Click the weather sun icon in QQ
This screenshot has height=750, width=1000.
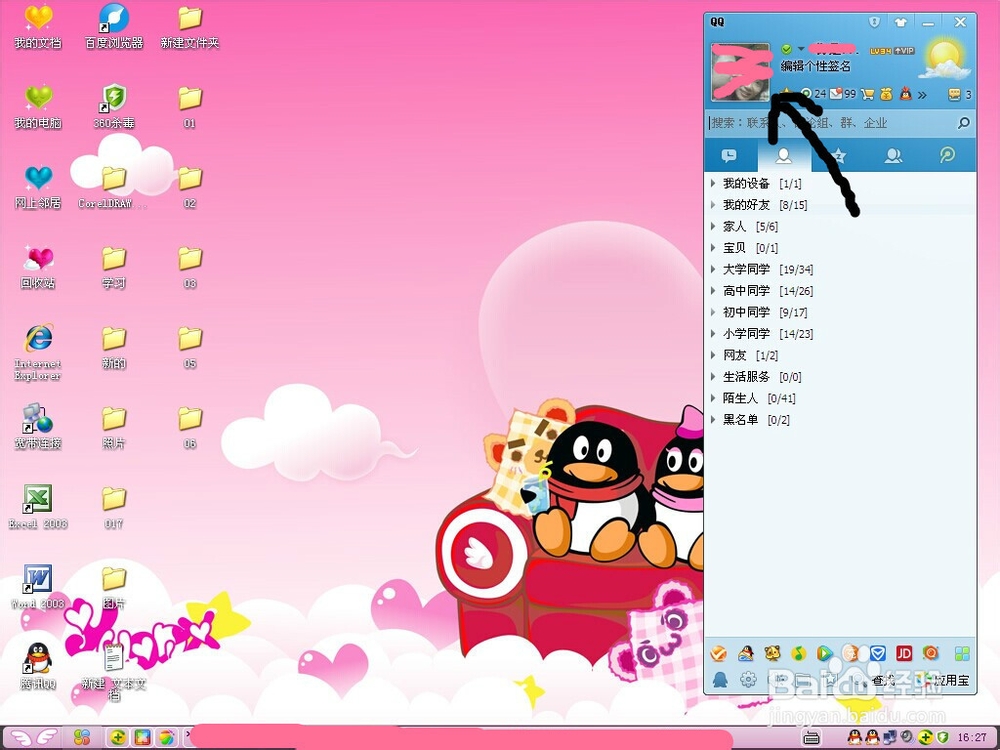(944, 59)
